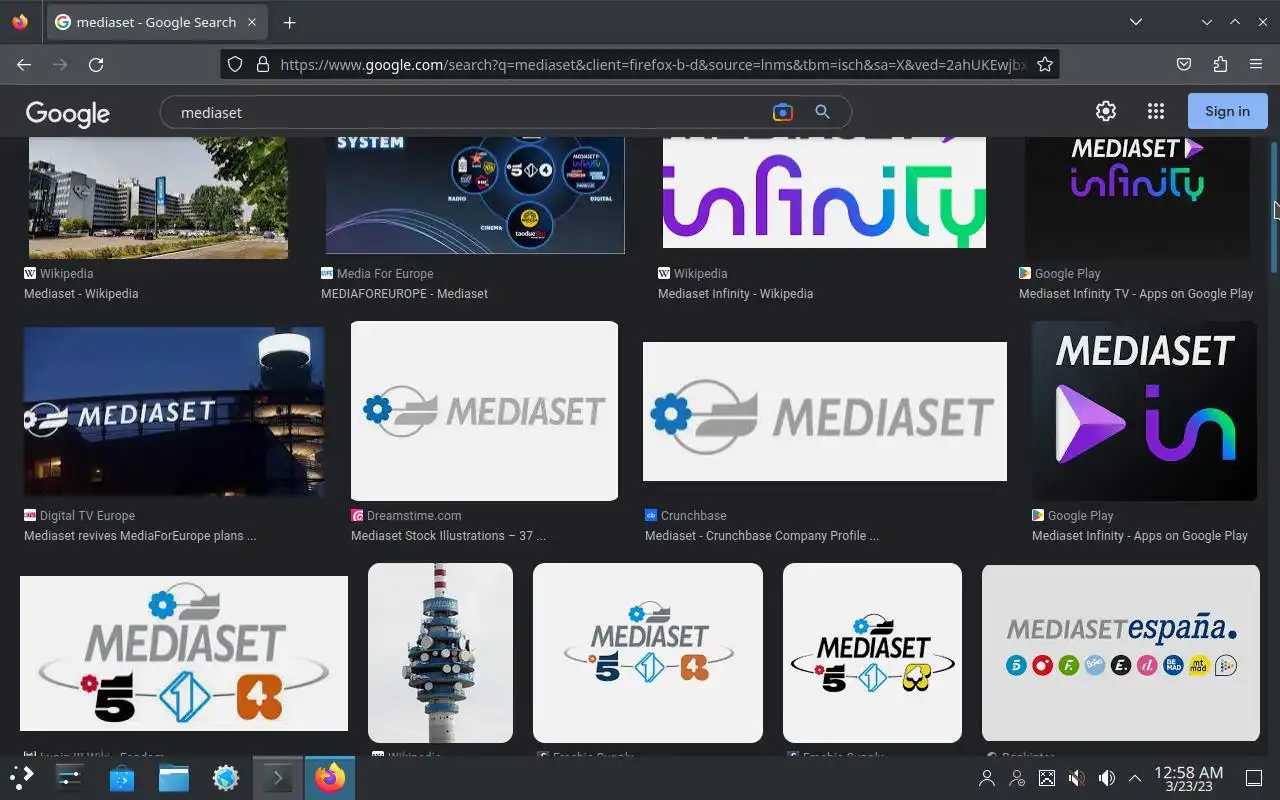This screenshot has height=800, width=1280.
Task: Open Firefox application hamburger menu
Action: point(1256,64)
